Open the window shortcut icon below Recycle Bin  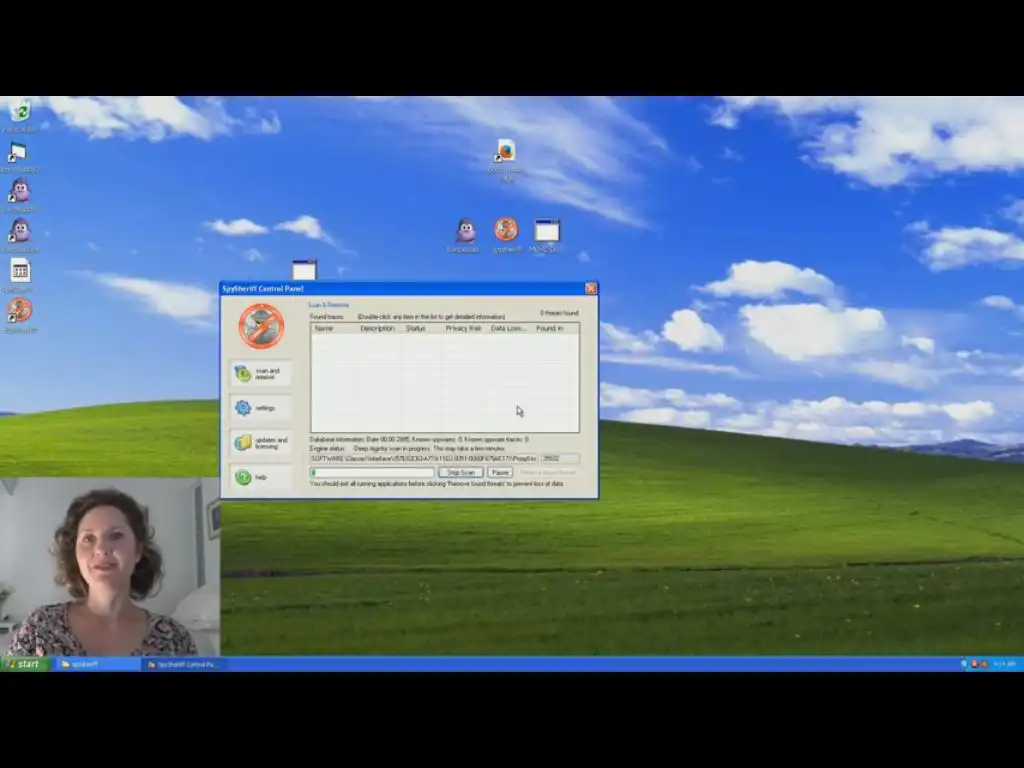[x=17, y=153]
